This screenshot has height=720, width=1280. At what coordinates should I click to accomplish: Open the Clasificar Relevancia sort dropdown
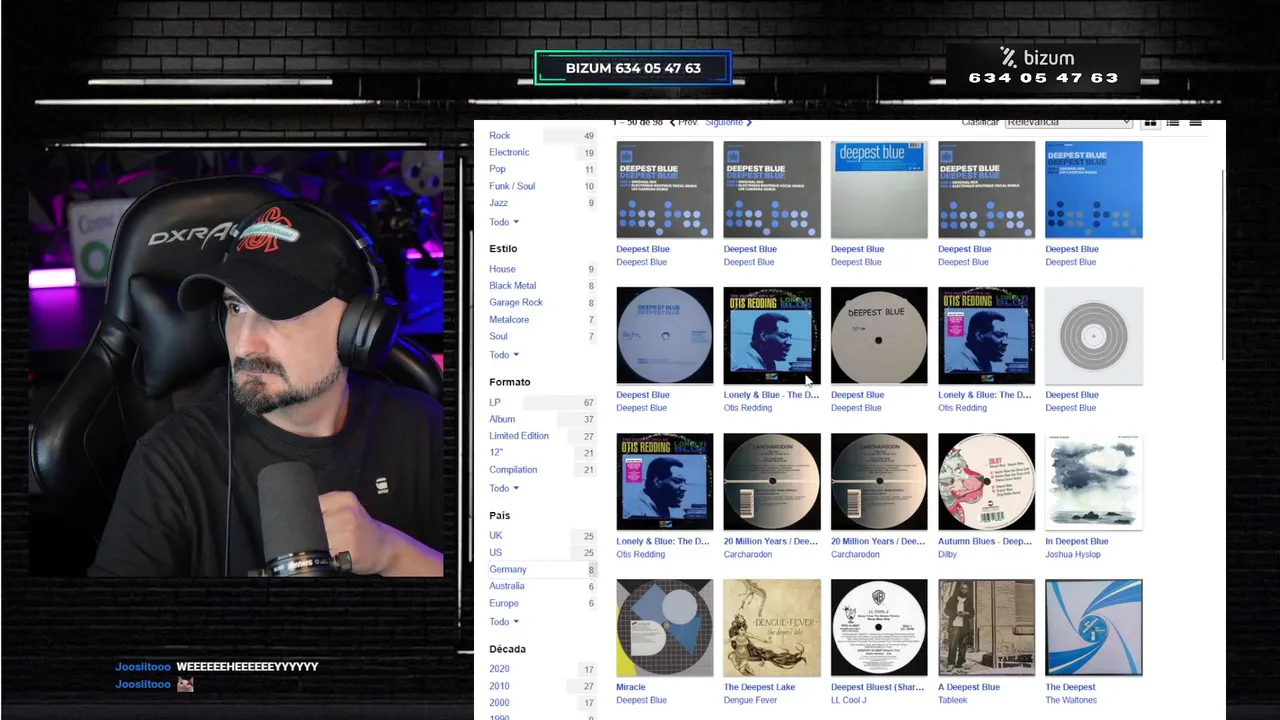coord(1069,122)
